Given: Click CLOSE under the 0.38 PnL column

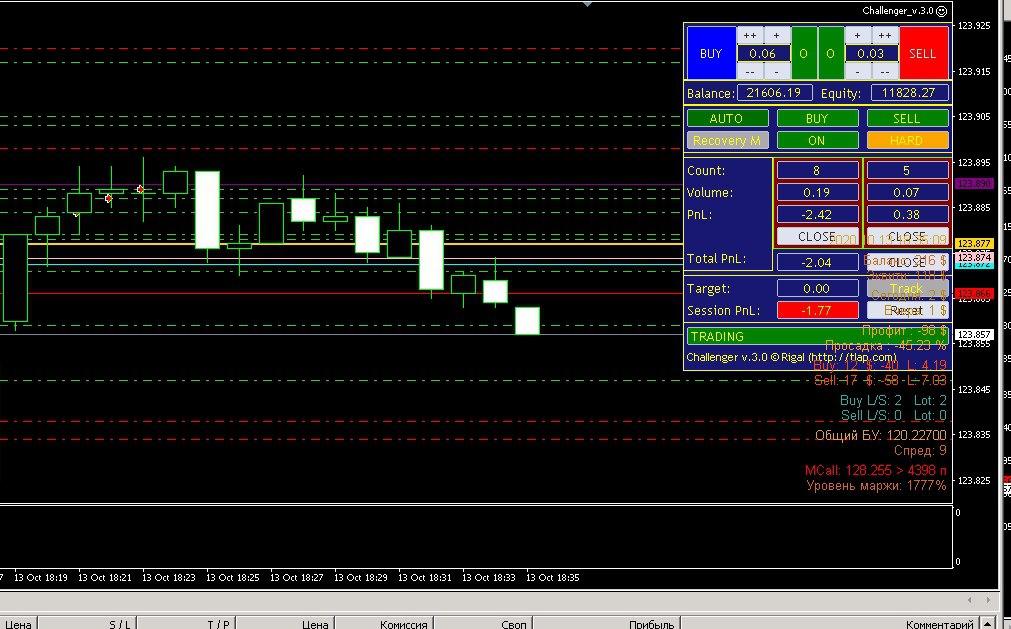Looking at the screenshot, I should [907, 237].
